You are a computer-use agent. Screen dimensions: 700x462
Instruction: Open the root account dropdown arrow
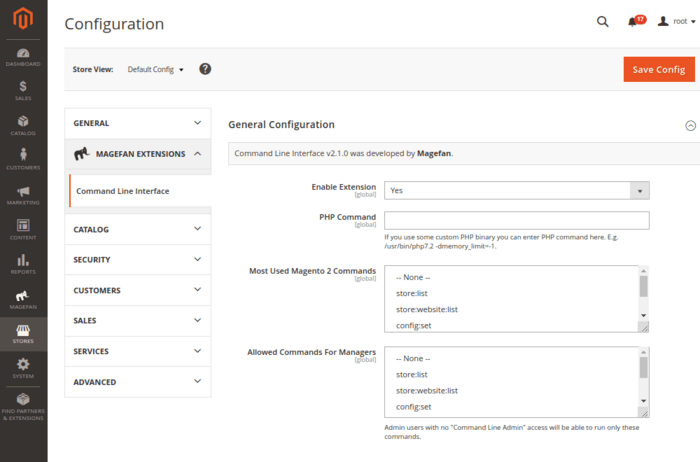[x=693, y=21]
